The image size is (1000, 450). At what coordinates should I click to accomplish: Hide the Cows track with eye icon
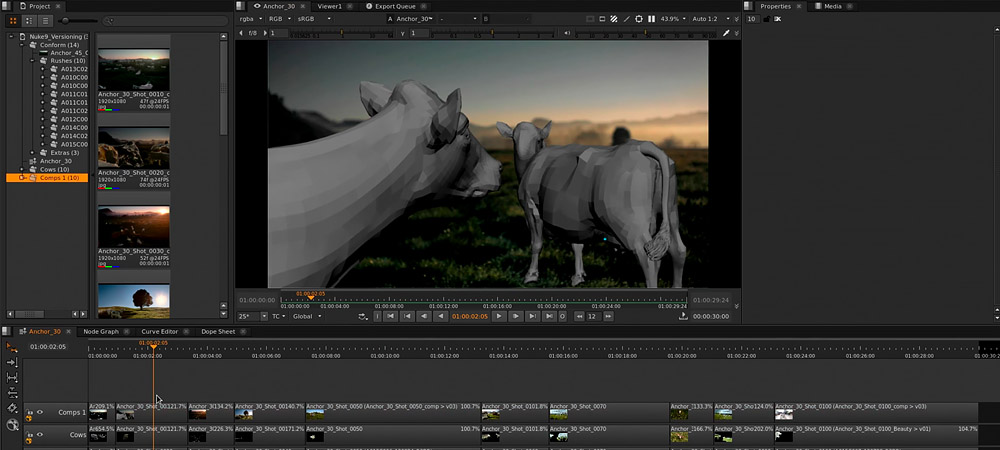coord(40,435)
